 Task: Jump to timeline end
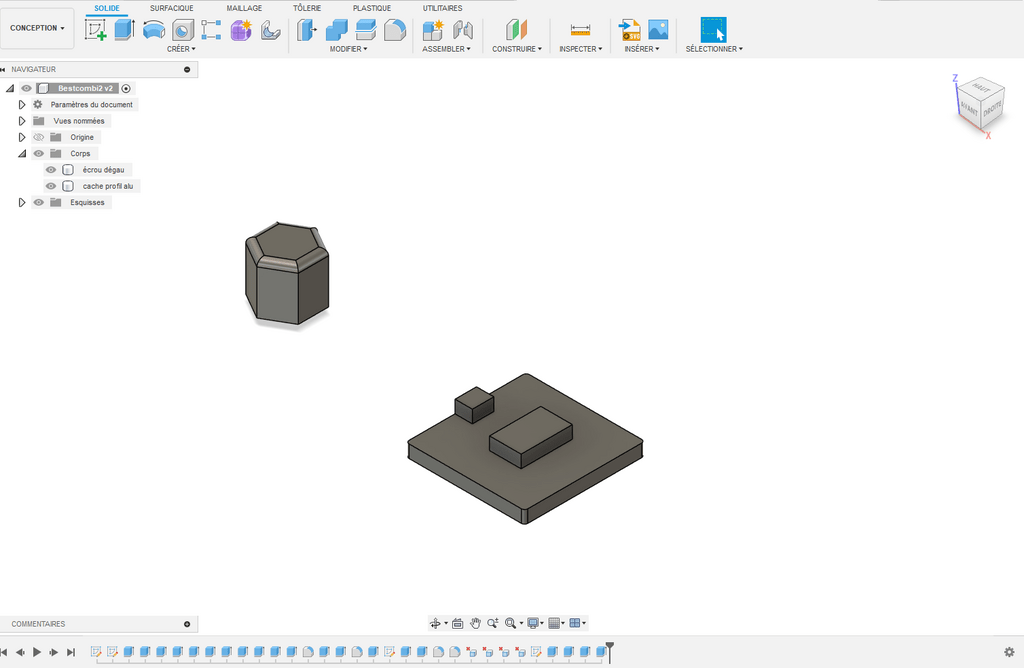[x=71, y=652]
